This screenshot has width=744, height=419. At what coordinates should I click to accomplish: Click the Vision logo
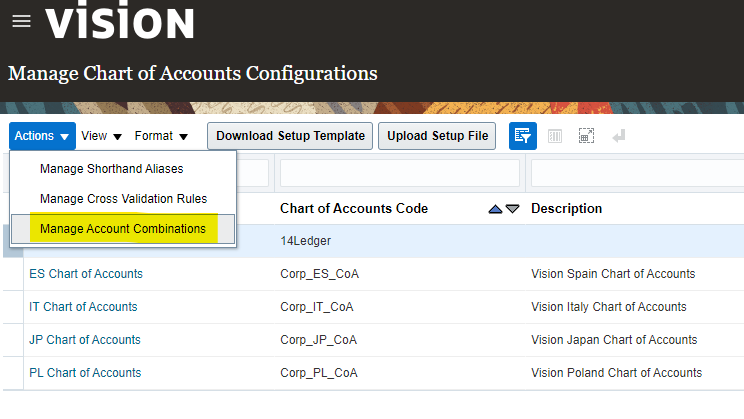[x=120, y=22]
